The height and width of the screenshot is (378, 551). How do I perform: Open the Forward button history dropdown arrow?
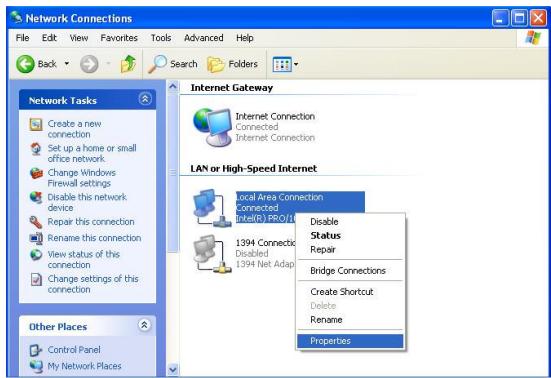click(x=108, y=64)
